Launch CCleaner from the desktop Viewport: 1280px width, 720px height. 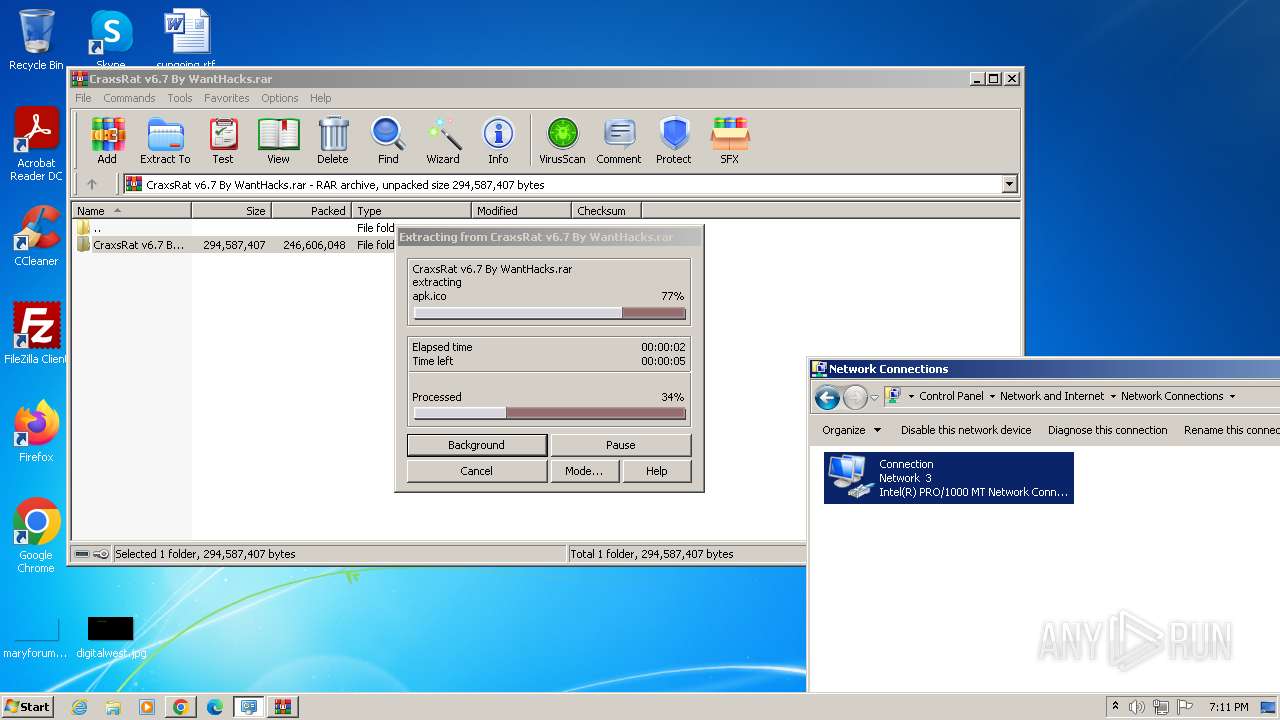tap(36, 236)
